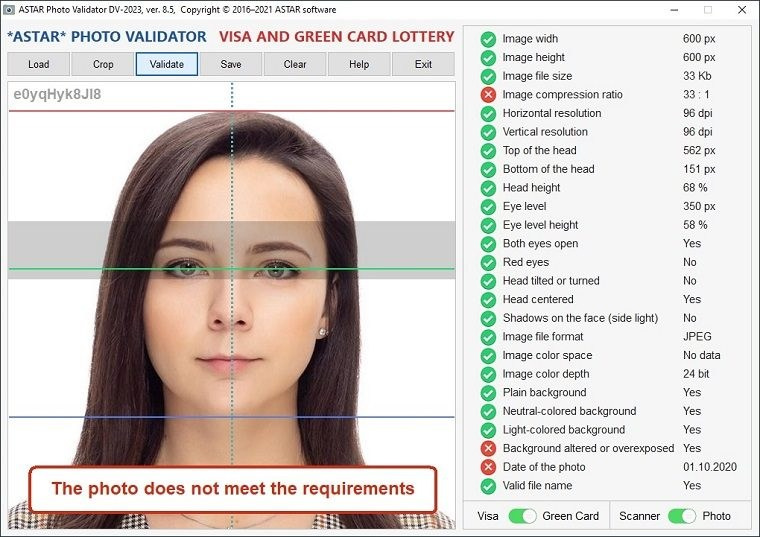
Task: Click the app icon in the title bar
Action: [9, 9]
